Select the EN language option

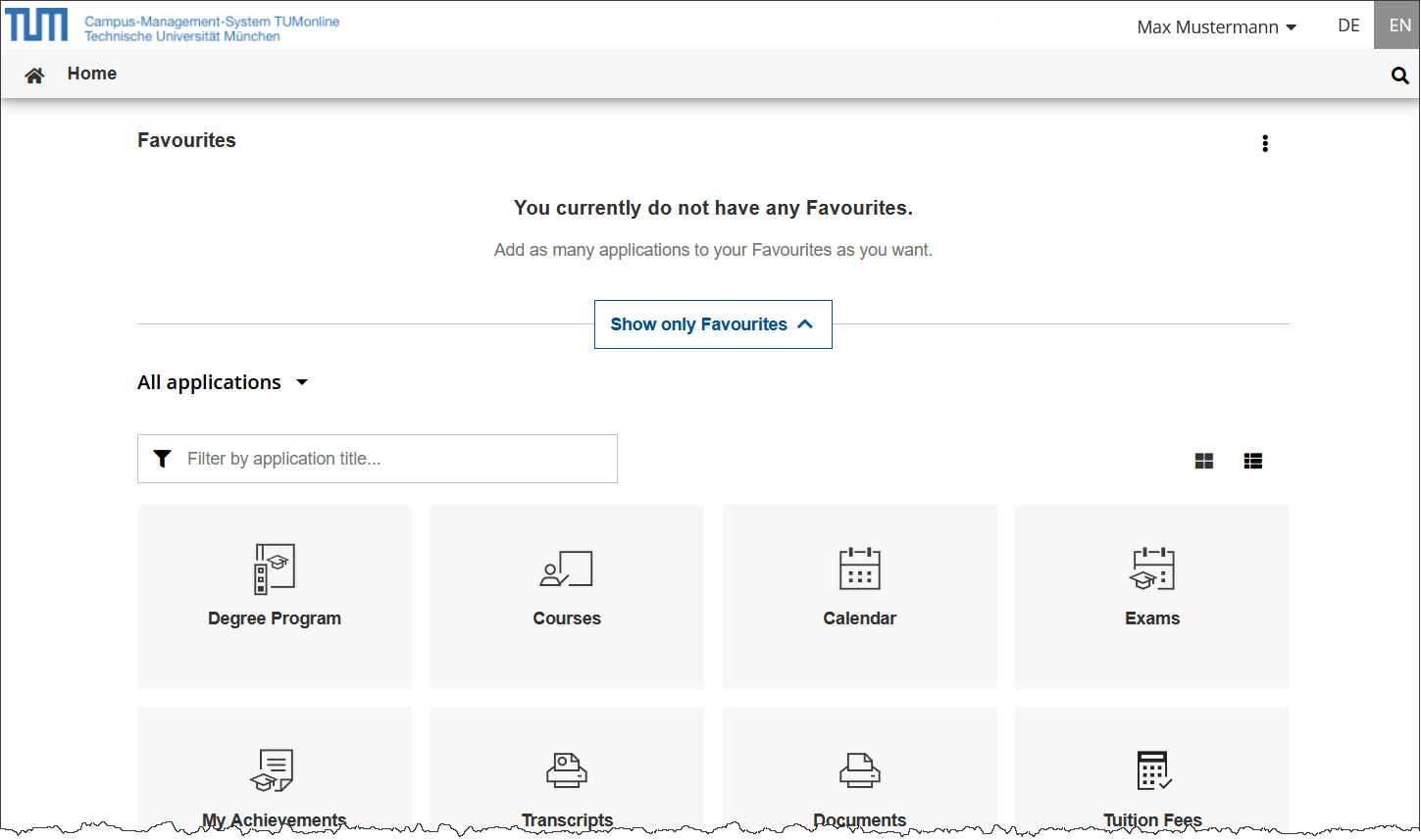pyautogui.click(x=1399, y=25)
